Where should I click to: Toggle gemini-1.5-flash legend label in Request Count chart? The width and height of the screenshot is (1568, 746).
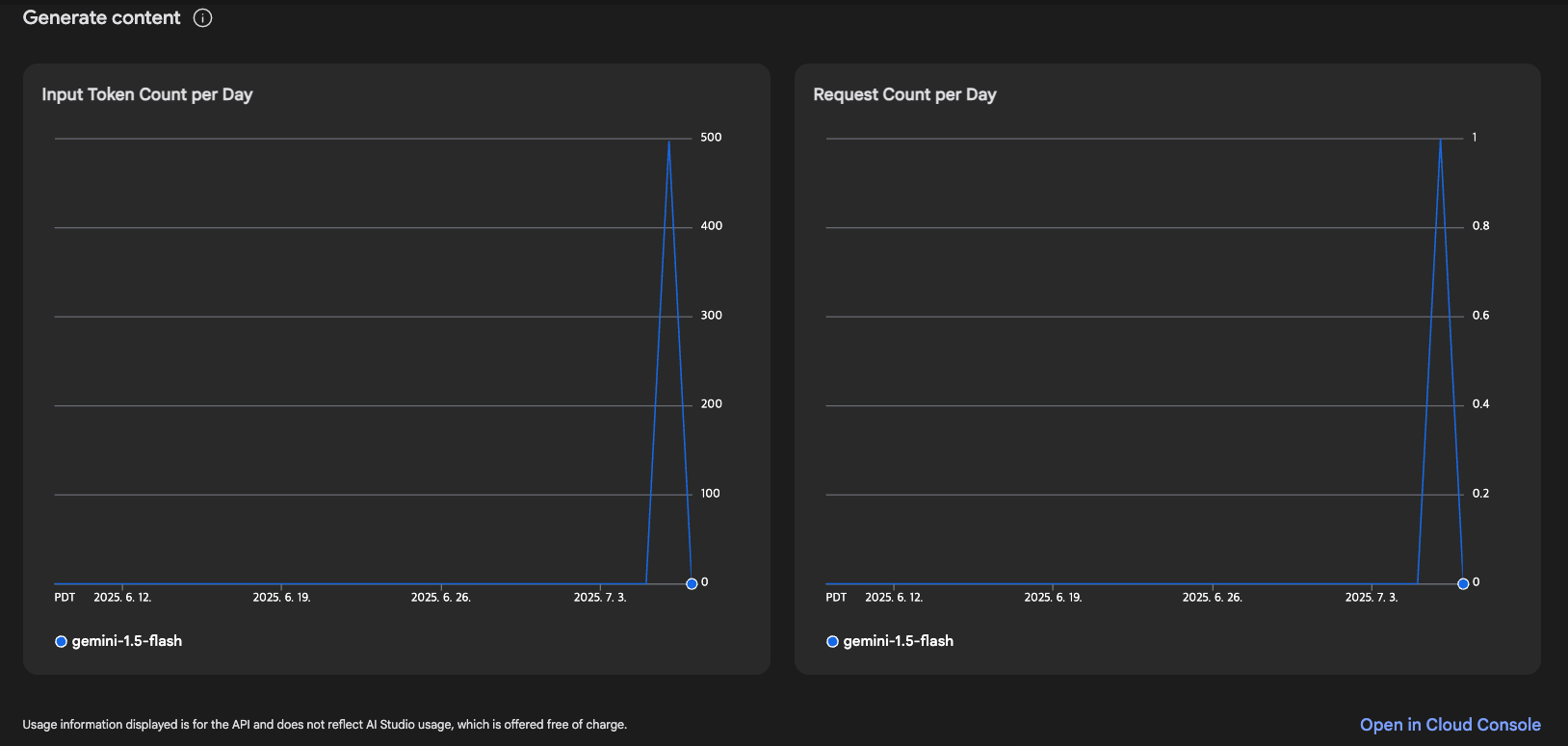pos(898,641)
